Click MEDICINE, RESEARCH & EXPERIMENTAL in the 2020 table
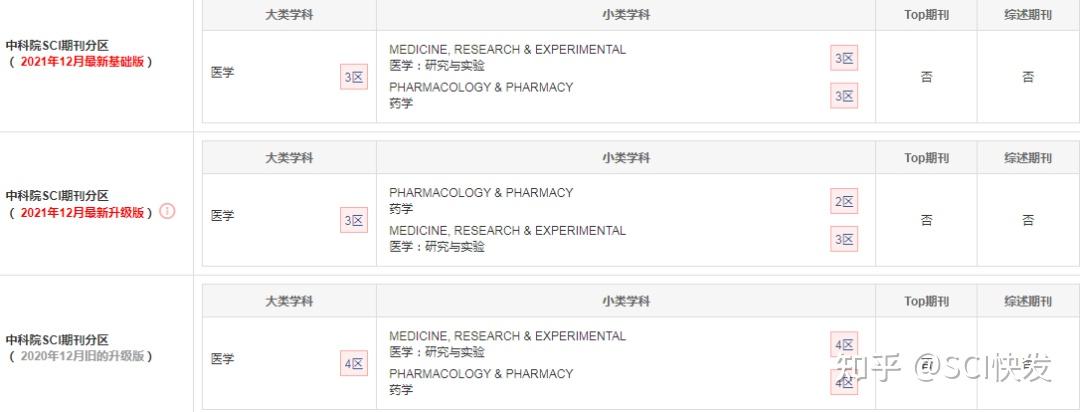1080x412 pixels. tap(507, 336)
